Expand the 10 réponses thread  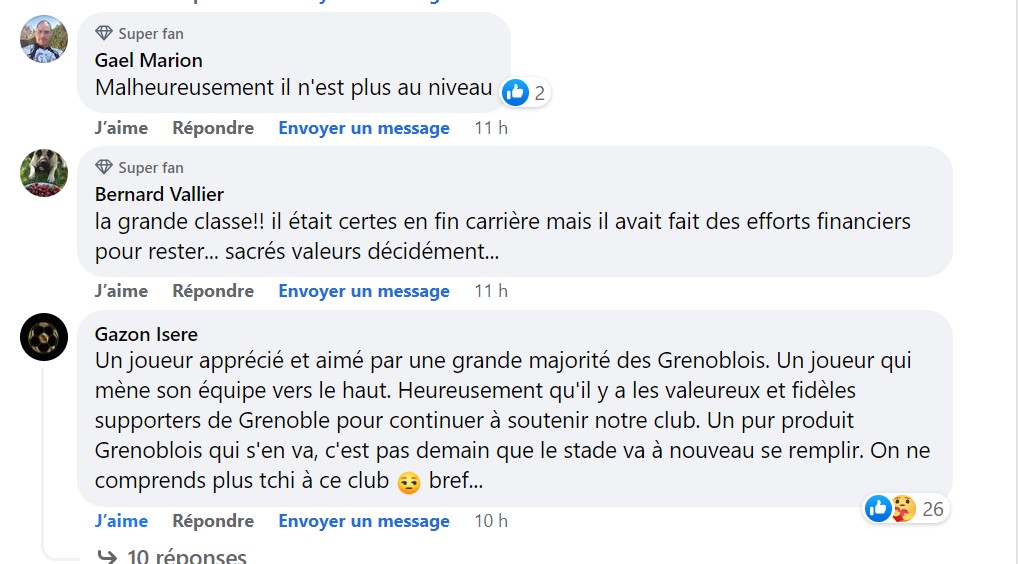coord(186,556)
